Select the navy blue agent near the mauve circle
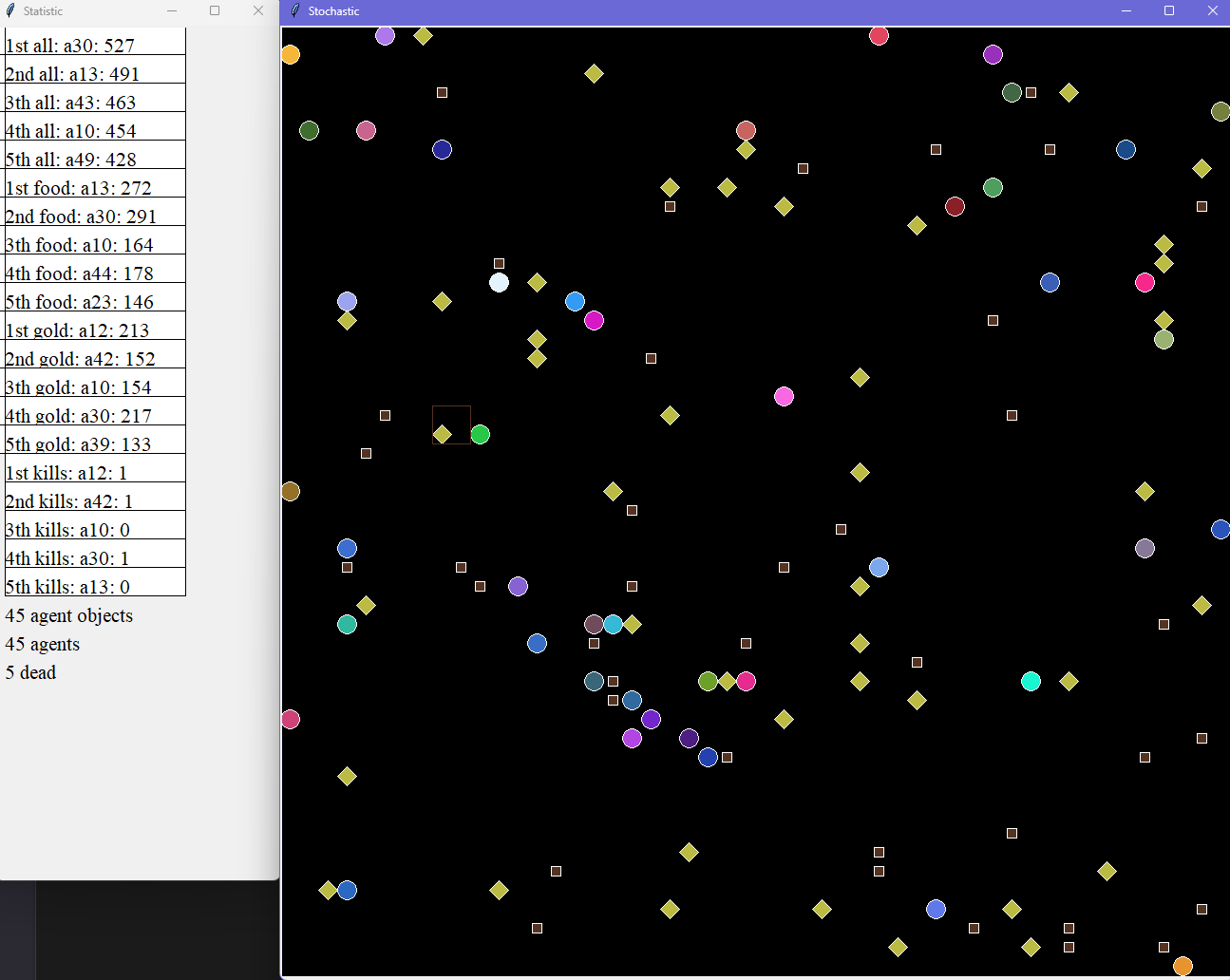This screenshot has width=1230, height=980. [x=442, y=149]
